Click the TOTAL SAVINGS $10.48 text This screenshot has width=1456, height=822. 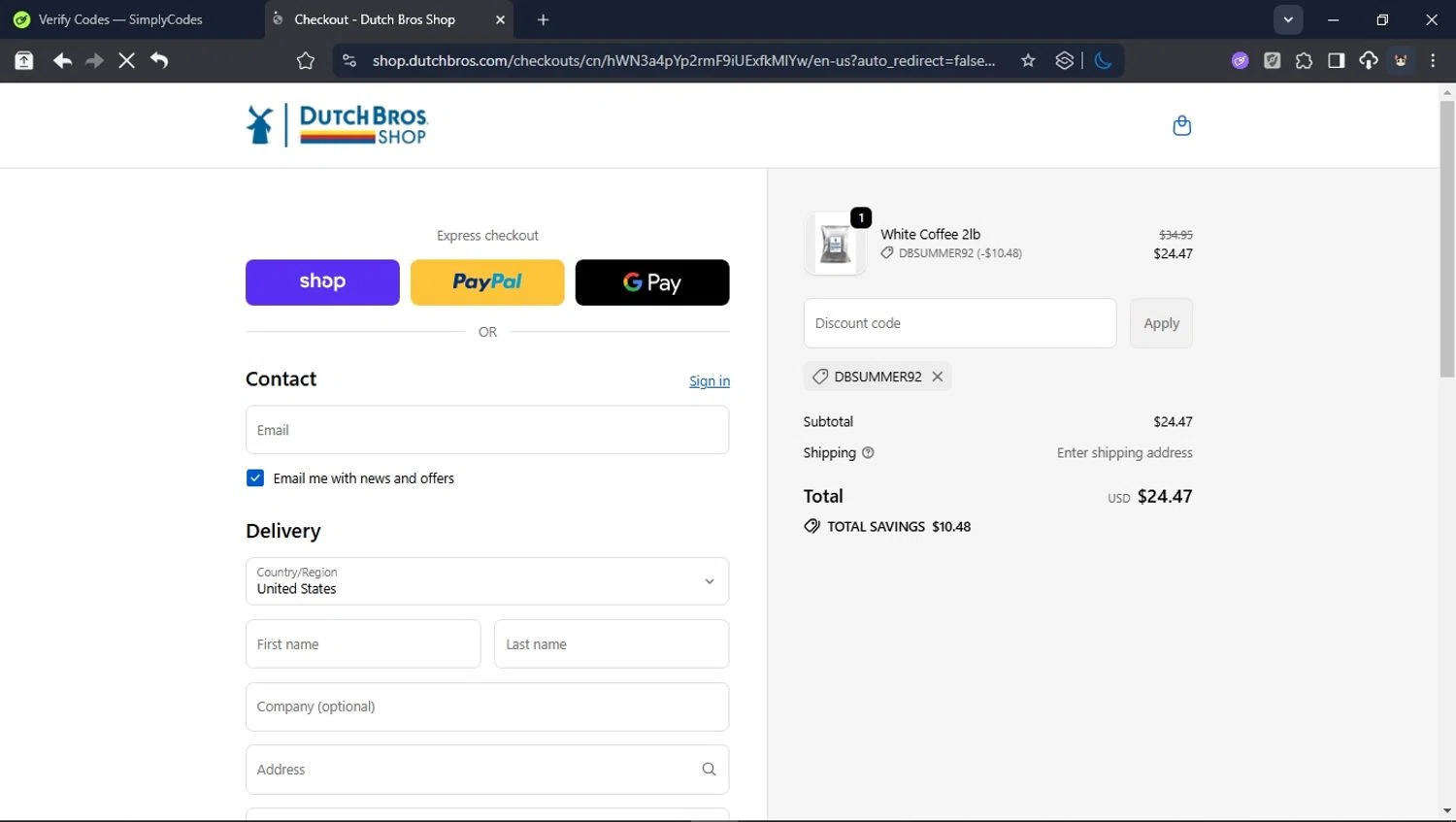point(899,526)
